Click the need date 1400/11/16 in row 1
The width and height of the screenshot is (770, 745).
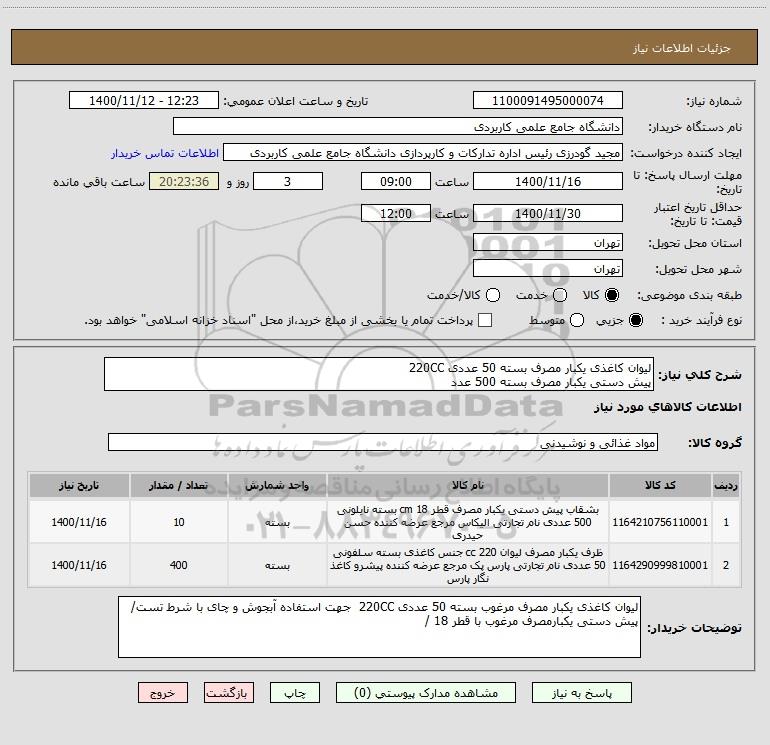pyautogui.click(x=79, y=522)
